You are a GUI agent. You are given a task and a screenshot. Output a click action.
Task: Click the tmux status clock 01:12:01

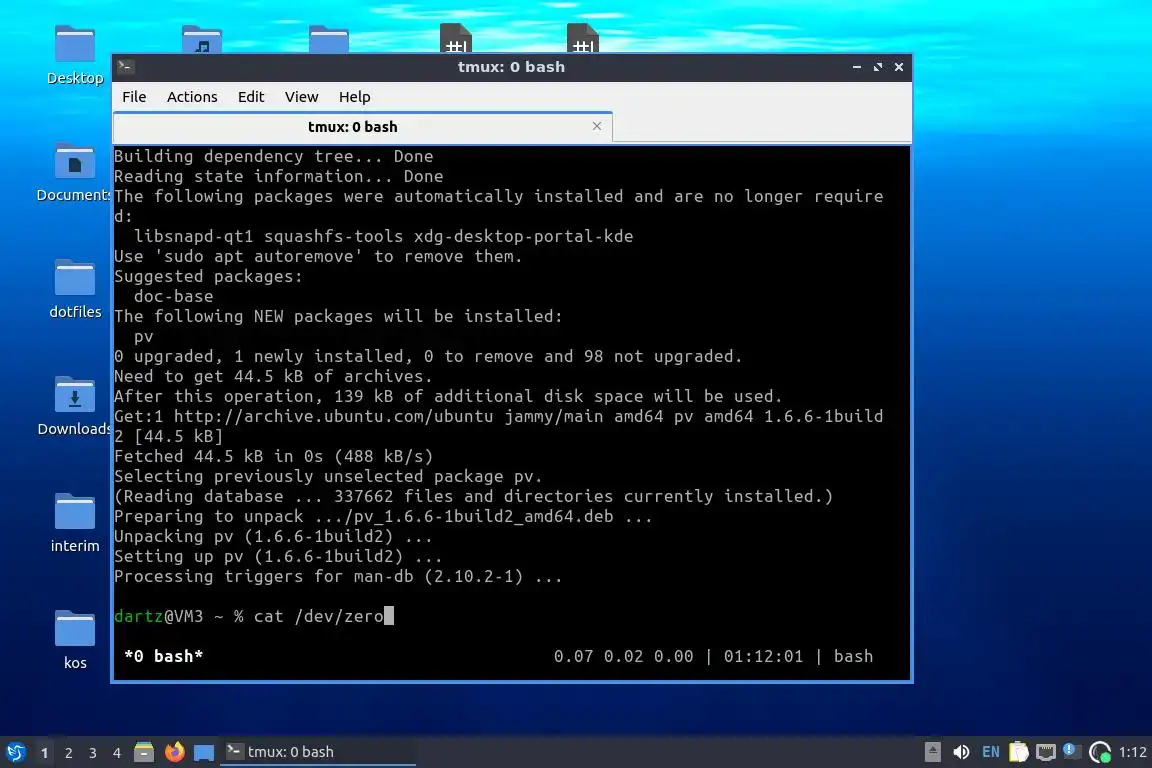click(x=763, y=656)
